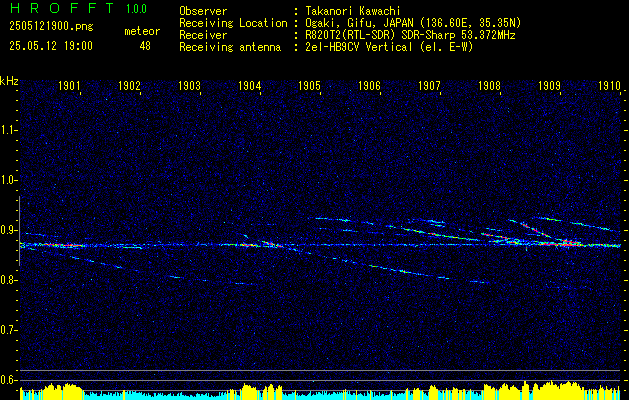Click the Receiver field label
Viewport: 629px width, 400px height.
(203, 35)
